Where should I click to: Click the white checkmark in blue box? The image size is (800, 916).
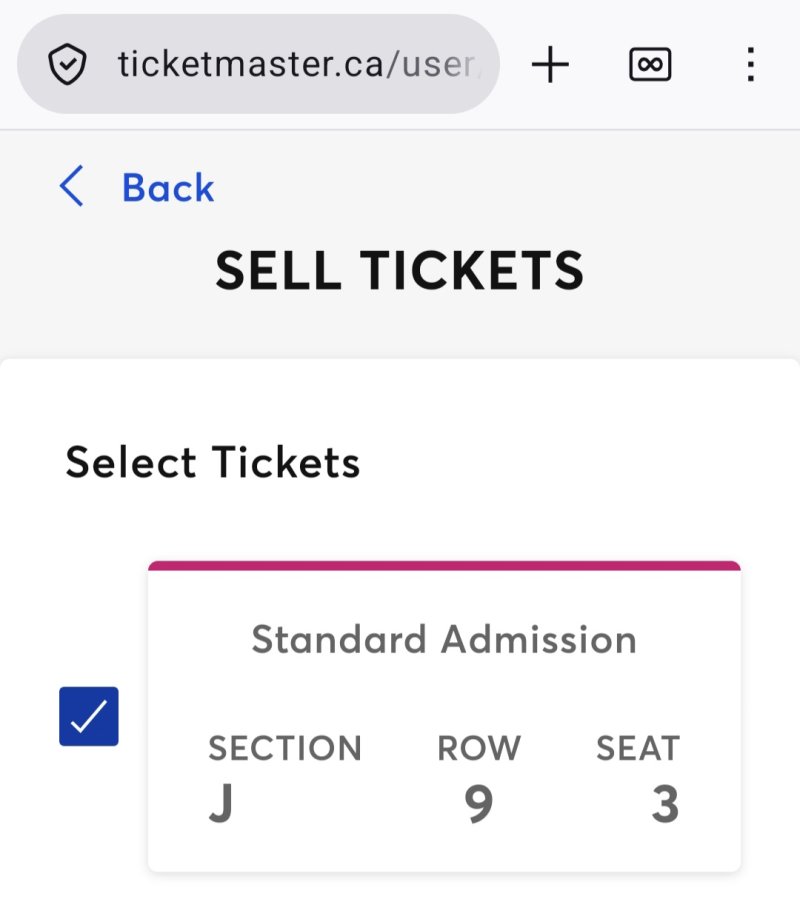89,716
